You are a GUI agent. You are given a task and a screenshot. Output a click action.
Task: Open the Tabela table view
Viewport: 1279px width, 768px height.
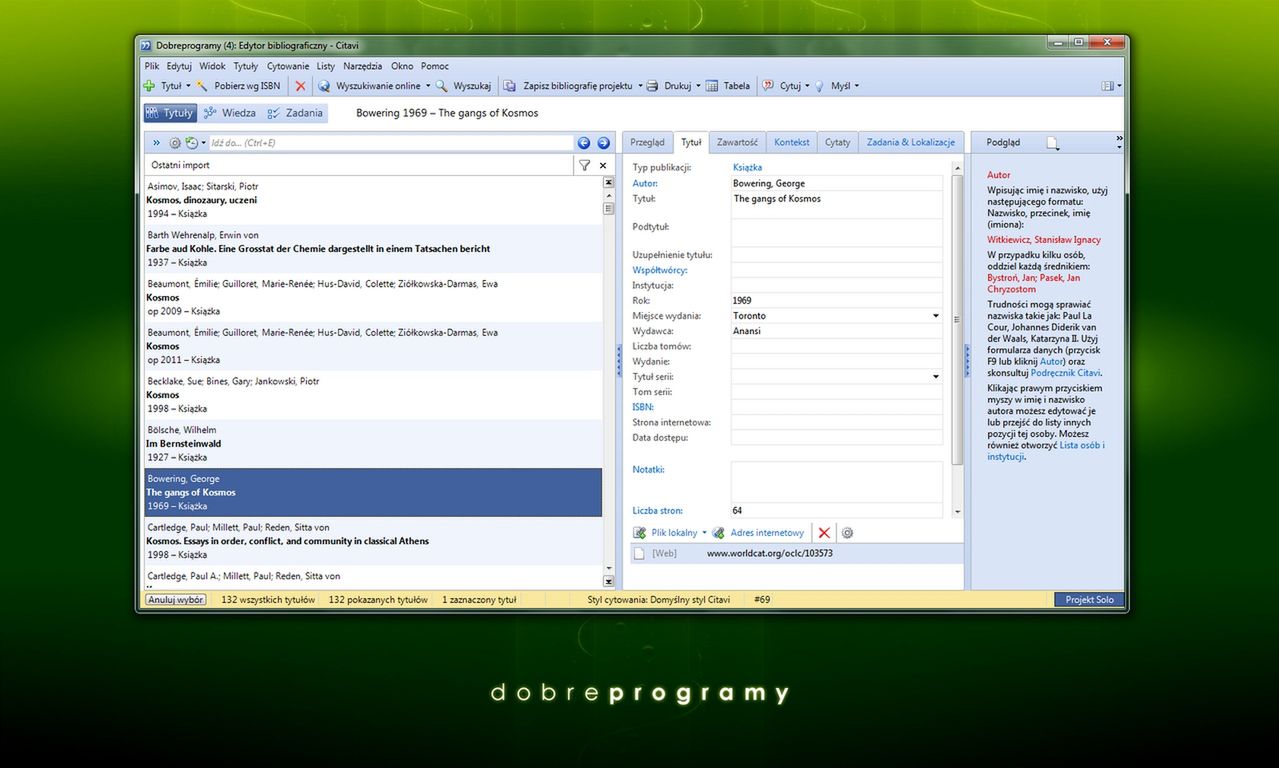tap(728, 86)
